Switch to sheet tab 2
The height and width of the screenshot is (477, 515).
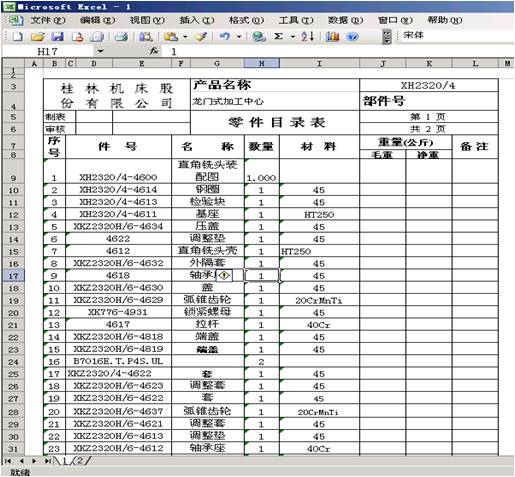tap(80, 461)
